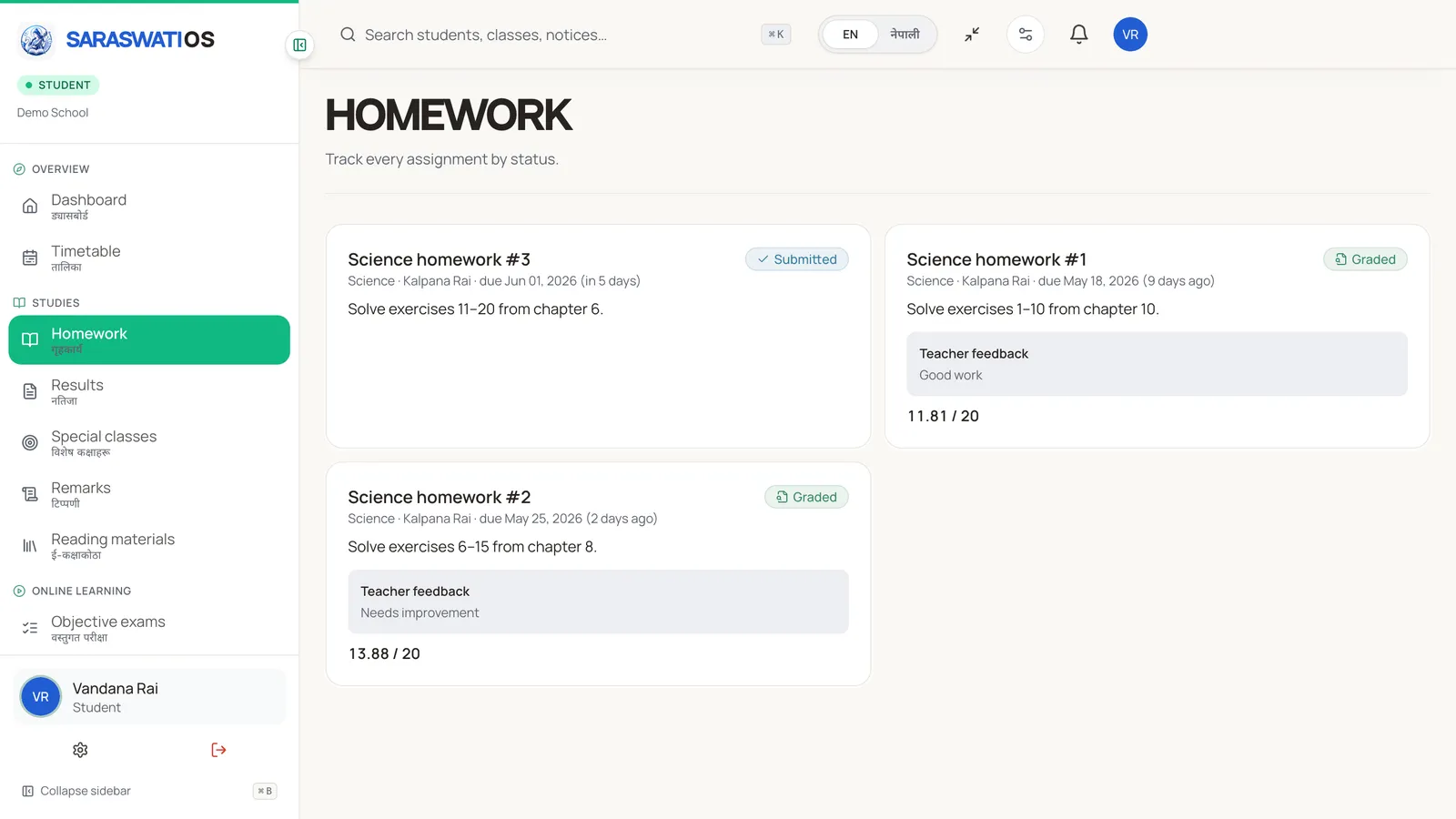1456x819 pixels.
Task: Click the score 13.88 / 20
Action: point(384,653)
